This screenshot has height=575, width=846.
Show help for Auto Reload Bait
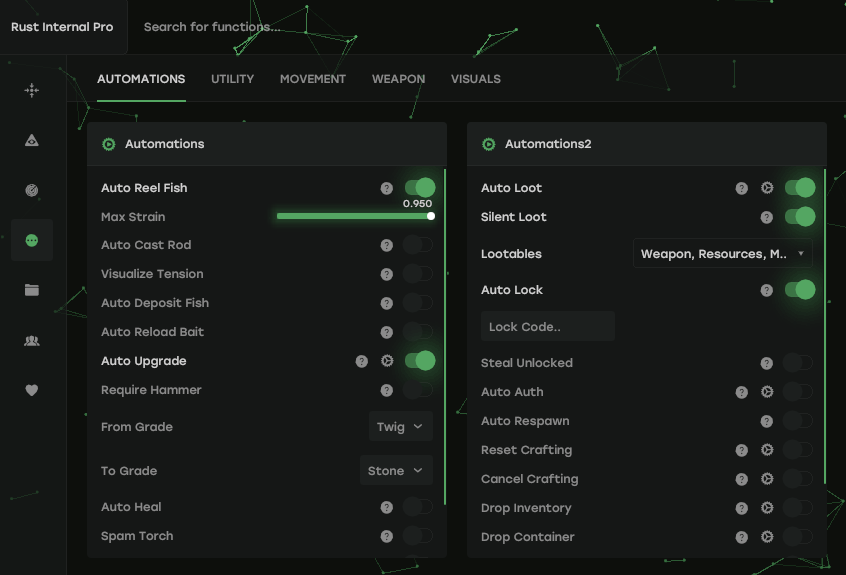(x=387, y=332)
